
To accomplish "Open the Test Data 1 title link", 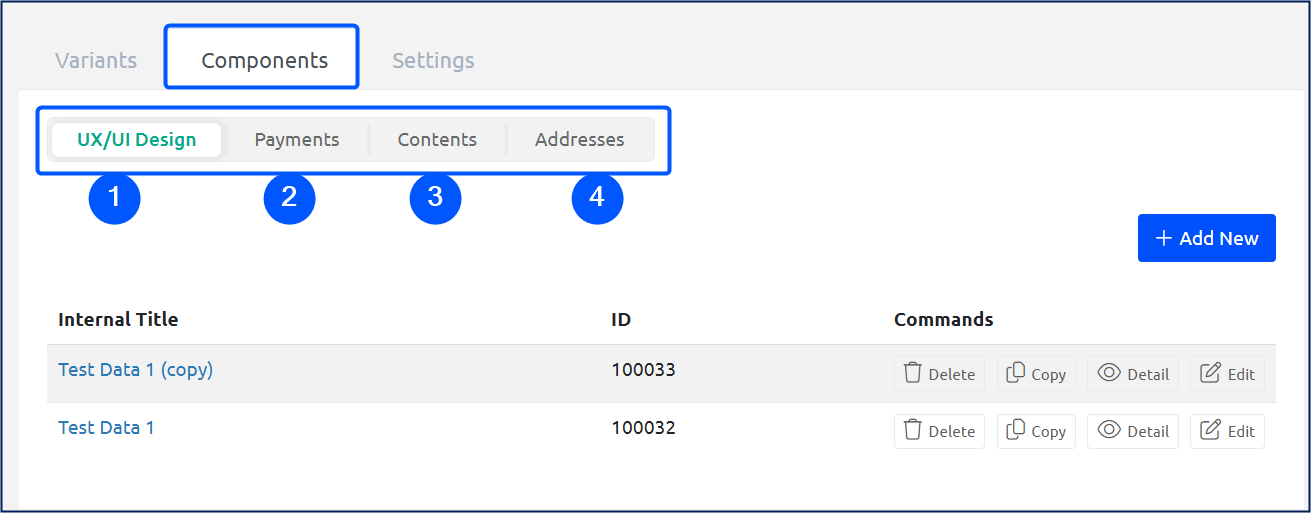I will pyautogui.click(x=106, y=428).
